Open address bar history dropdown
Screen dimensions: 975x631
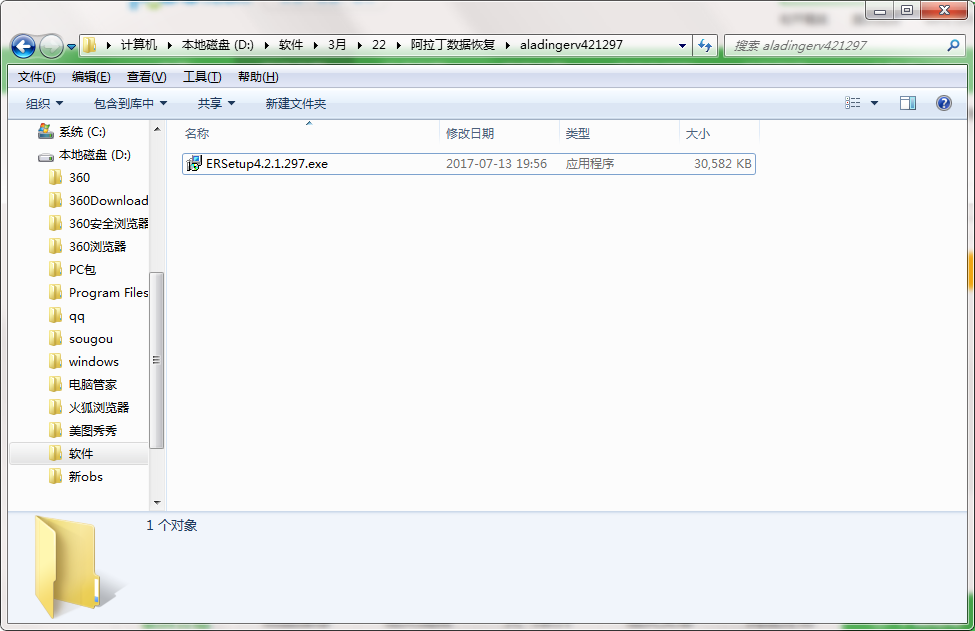tap(682, 45)
